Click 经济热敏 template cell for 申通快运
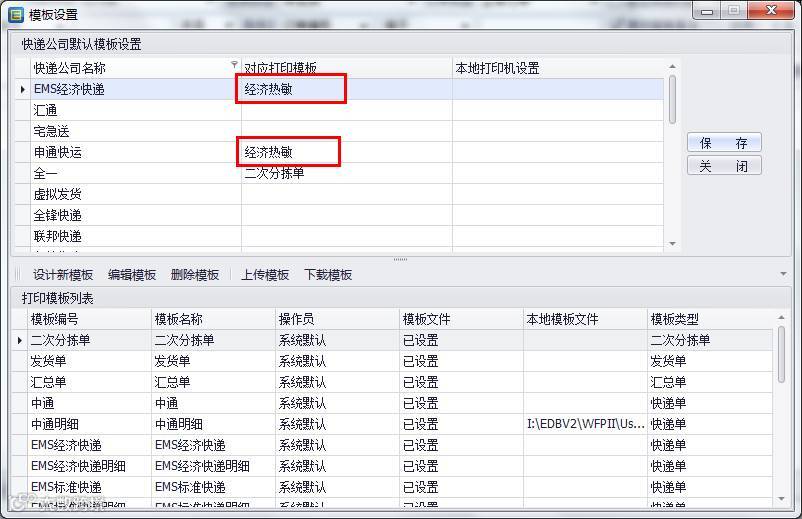The height and width of the screenshot is (519, 802). [347, 152]
